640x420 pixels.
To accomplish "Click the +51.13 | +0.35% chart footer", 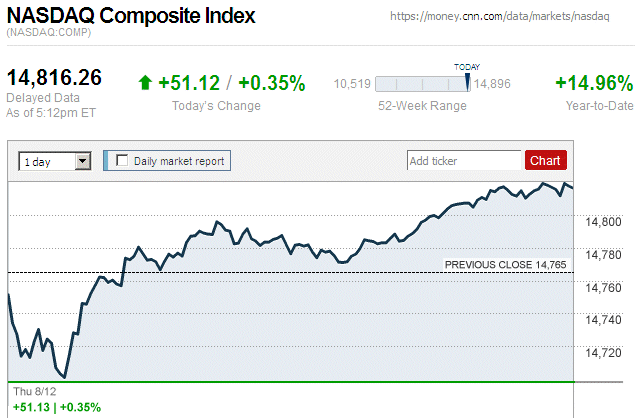I will 56,407.
